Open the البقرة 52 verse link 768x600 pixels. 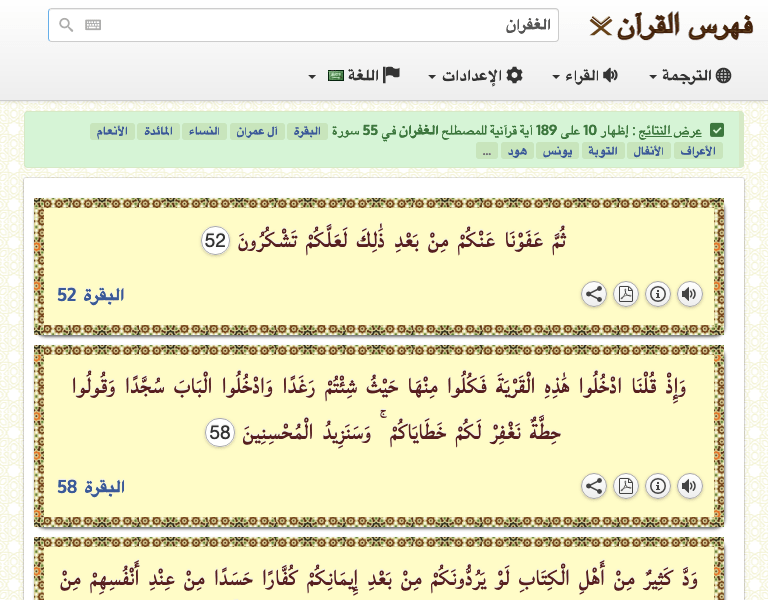(x=91, y=295)
